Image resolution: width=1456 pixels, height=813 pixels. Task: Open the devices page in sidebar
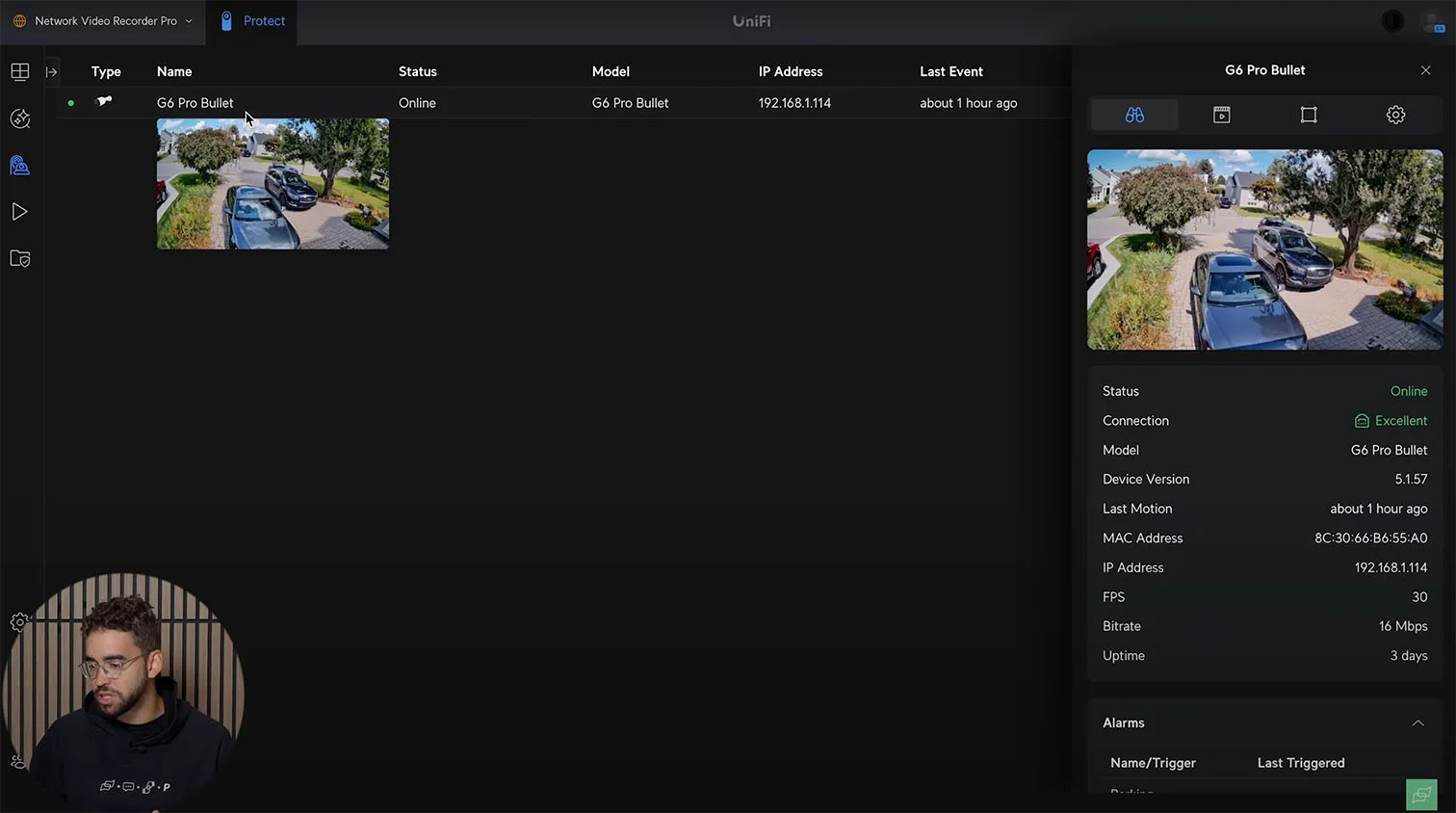coord(20,166)
